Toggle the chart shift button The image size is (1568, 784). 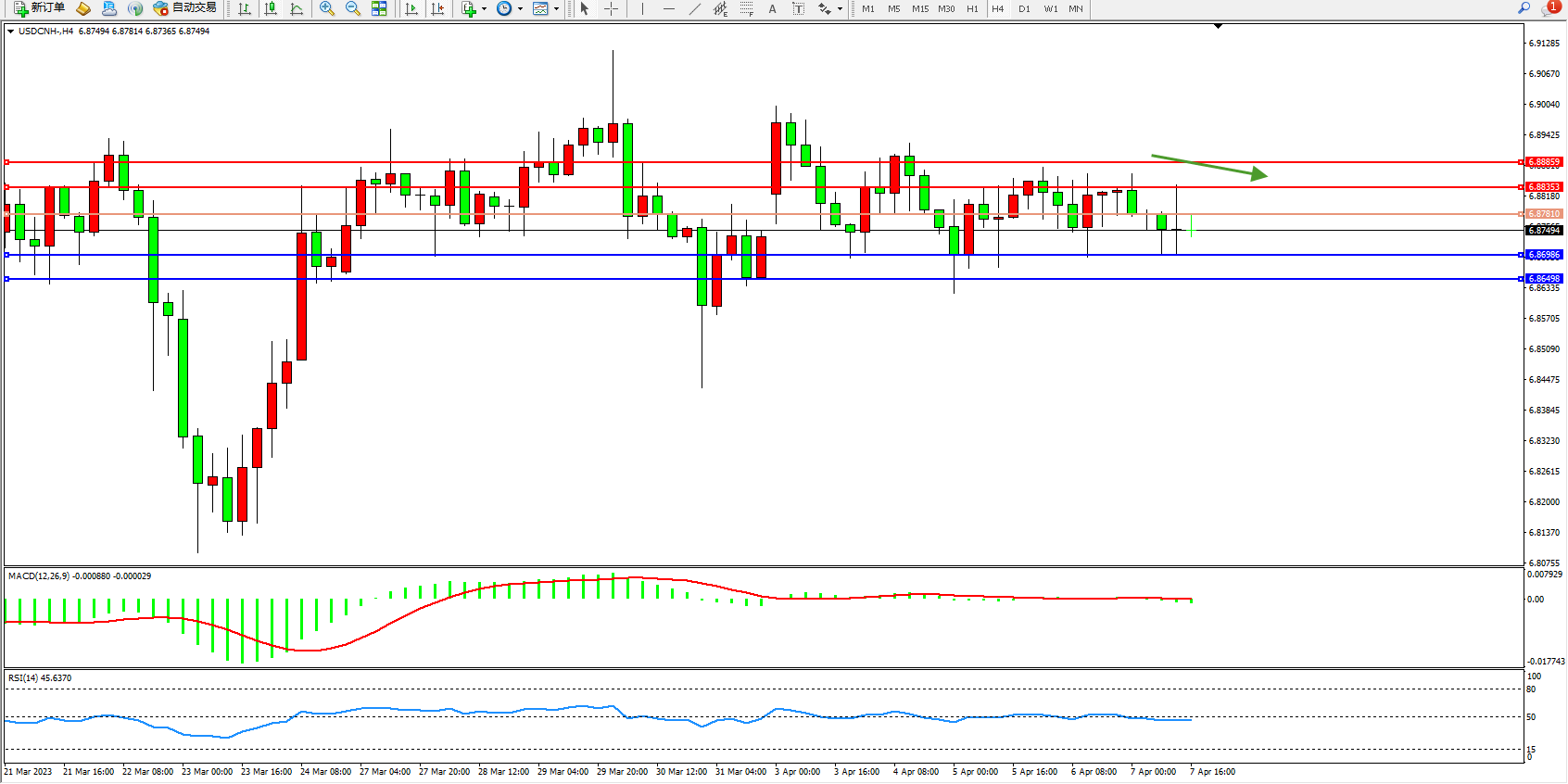437,8
